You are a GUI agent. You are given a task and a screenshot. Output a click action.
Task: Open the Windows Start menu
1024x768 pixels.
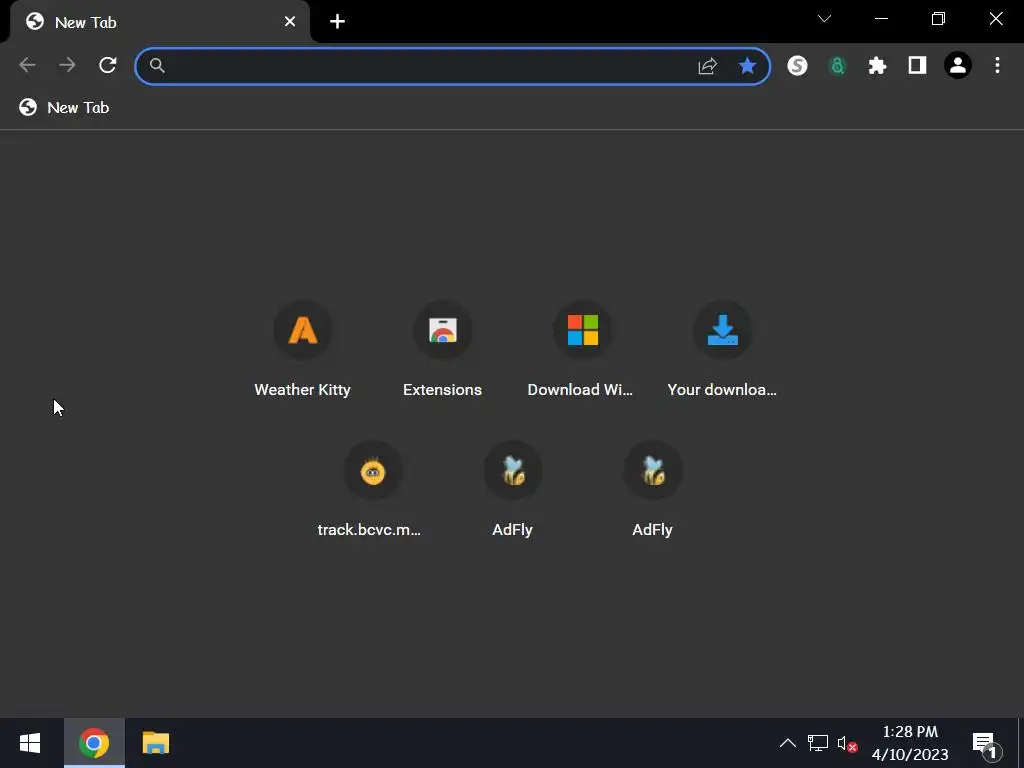[x=30, y=743]
